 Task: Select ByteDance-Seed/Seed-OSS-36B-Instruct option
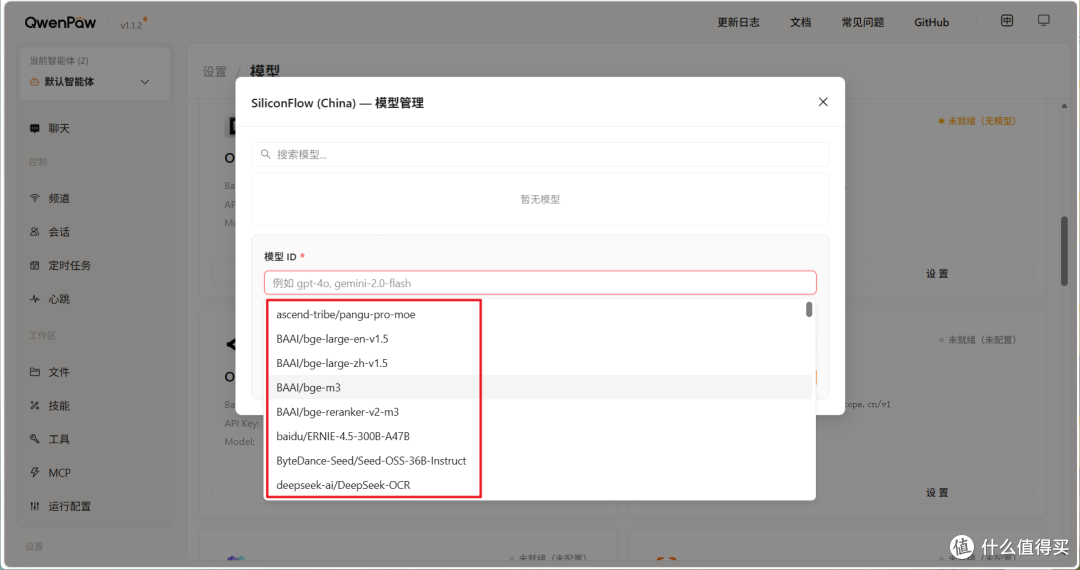(539, 461)
